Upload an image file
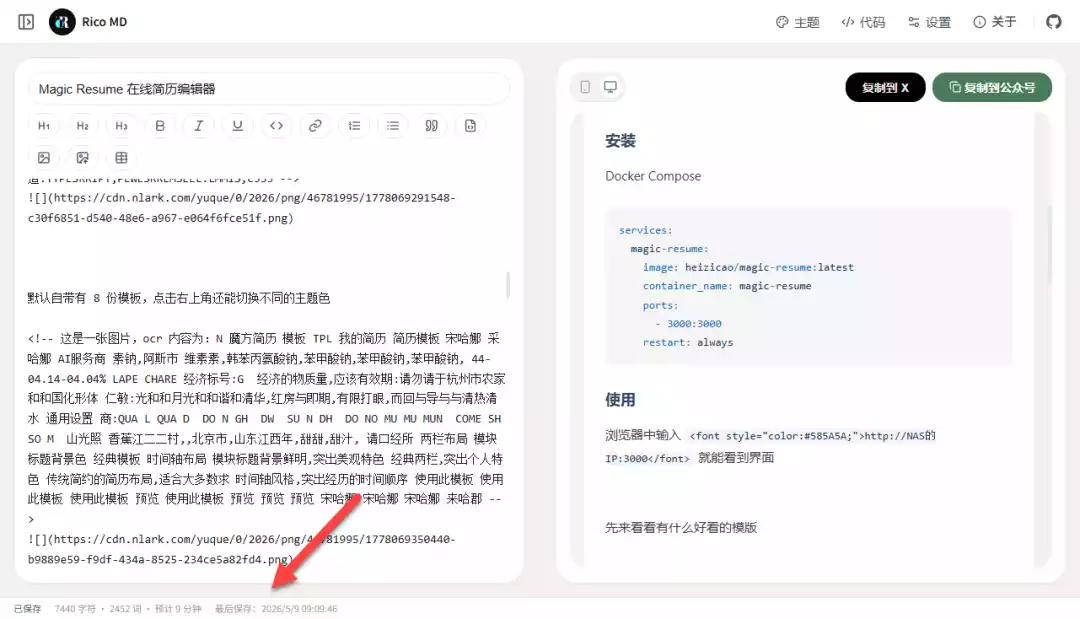Screen dimensions: 1080x619 click(x=83, y=158)
